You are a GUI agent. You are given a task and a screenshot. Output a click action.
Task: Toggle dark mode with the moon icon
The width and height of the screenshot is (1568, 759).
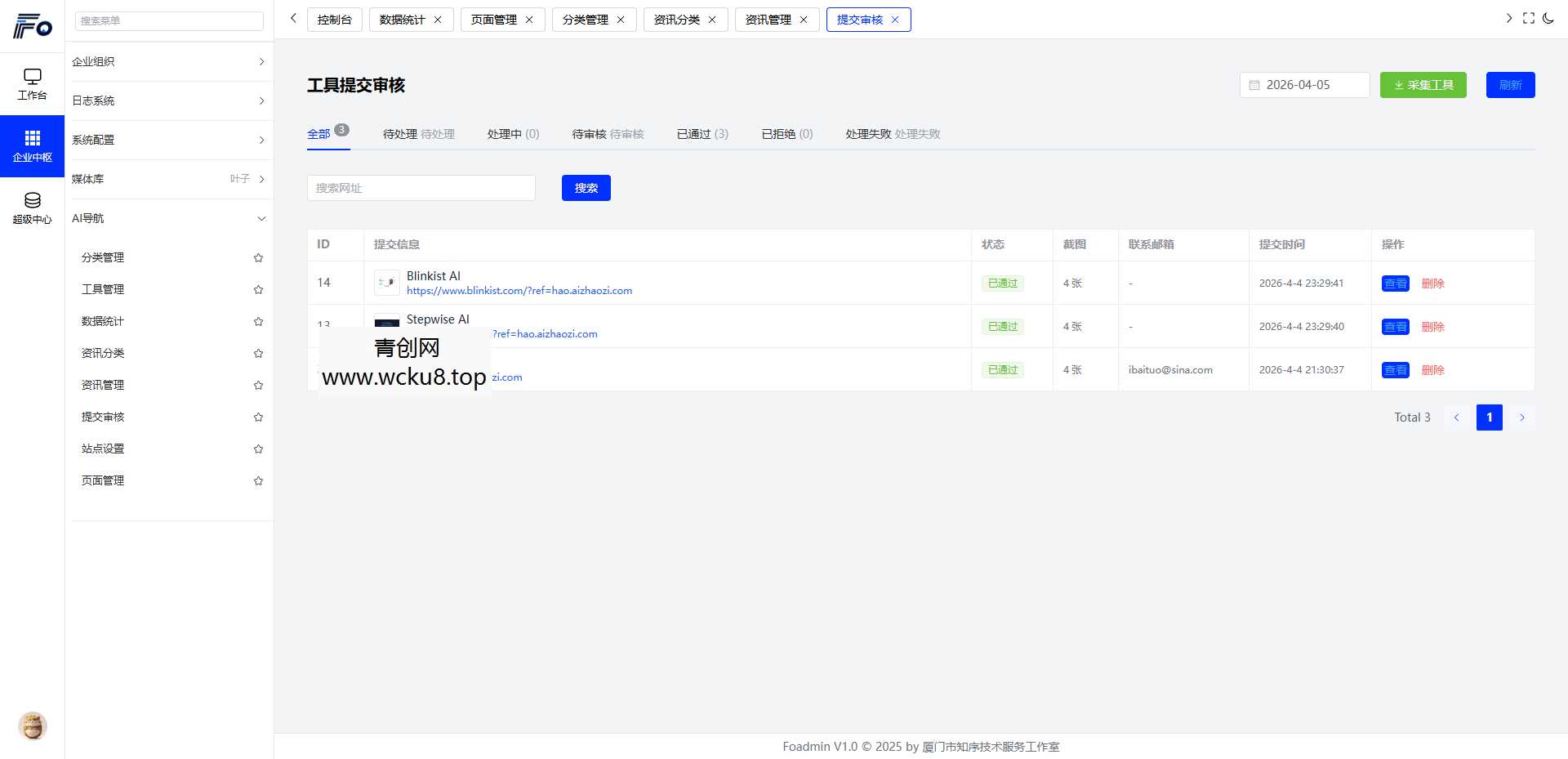(x=1549, y=18)
